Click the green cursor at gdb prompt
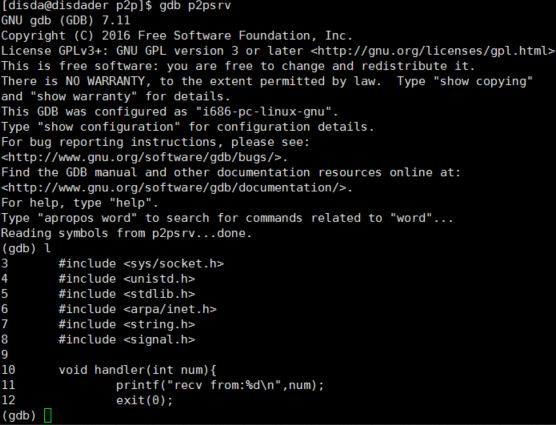 click(48, 415)
